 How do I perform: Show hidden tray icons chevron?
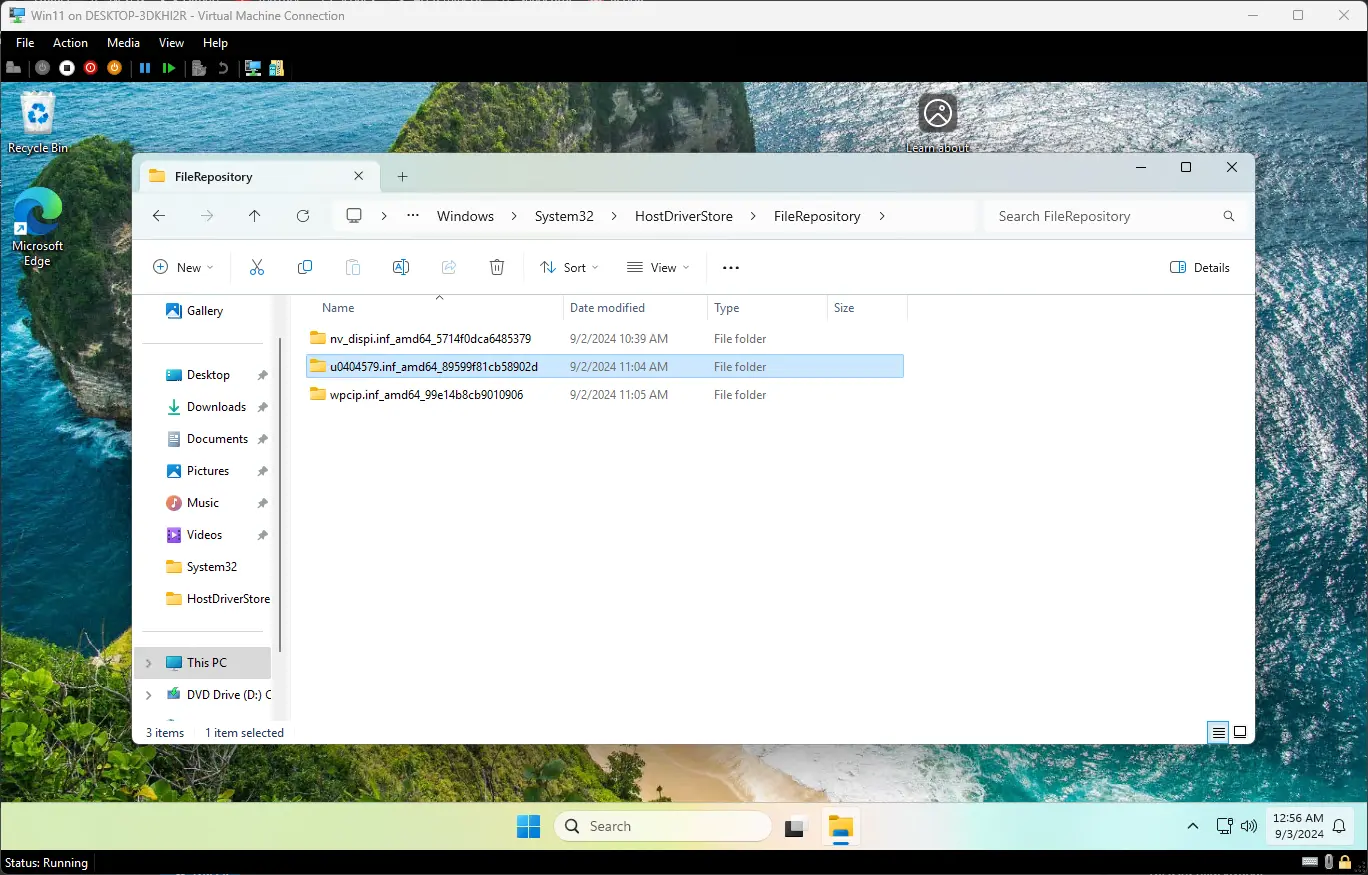click(1193, 826)
